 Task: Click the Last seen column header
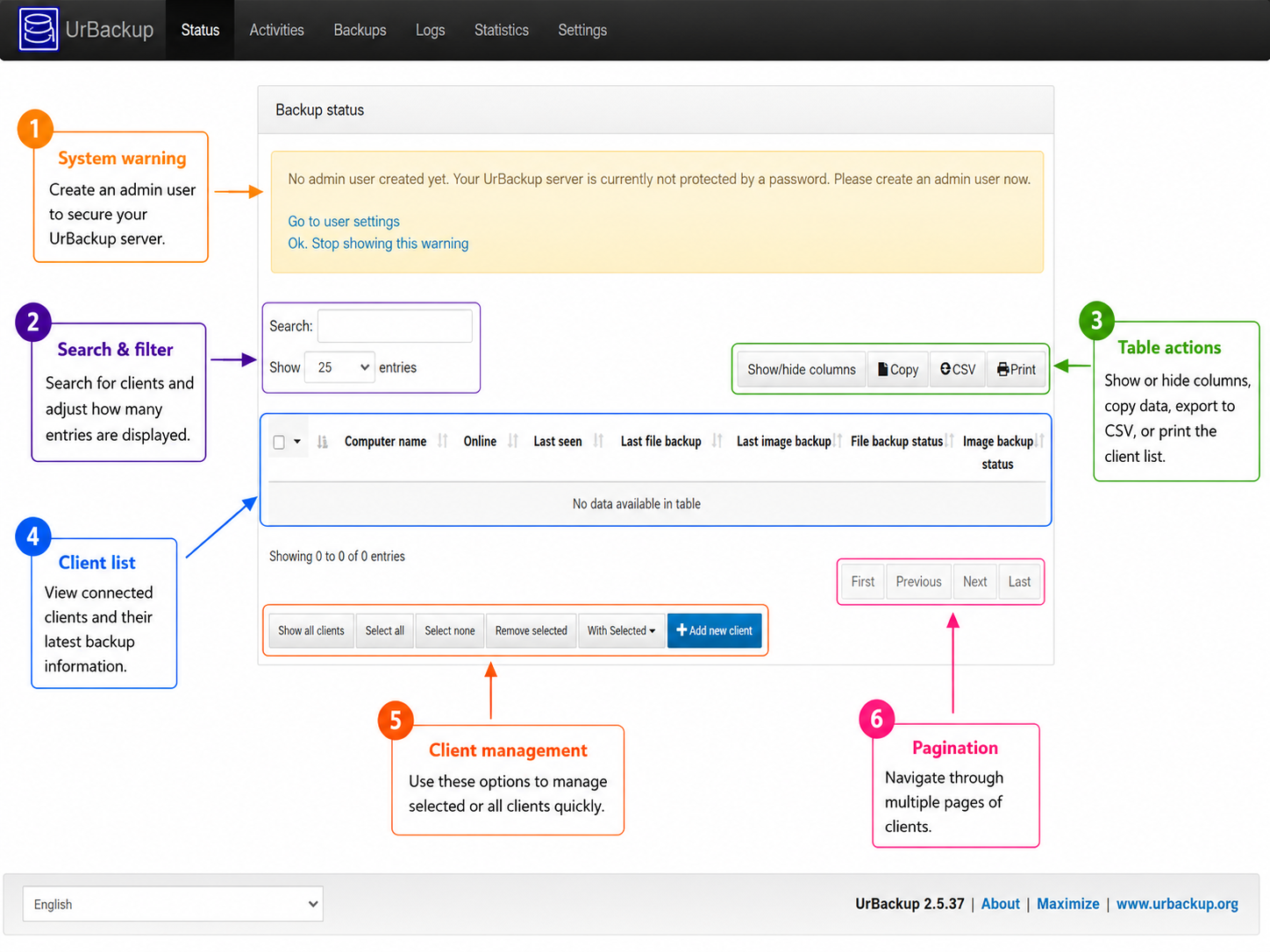click(x=558, y=441)
